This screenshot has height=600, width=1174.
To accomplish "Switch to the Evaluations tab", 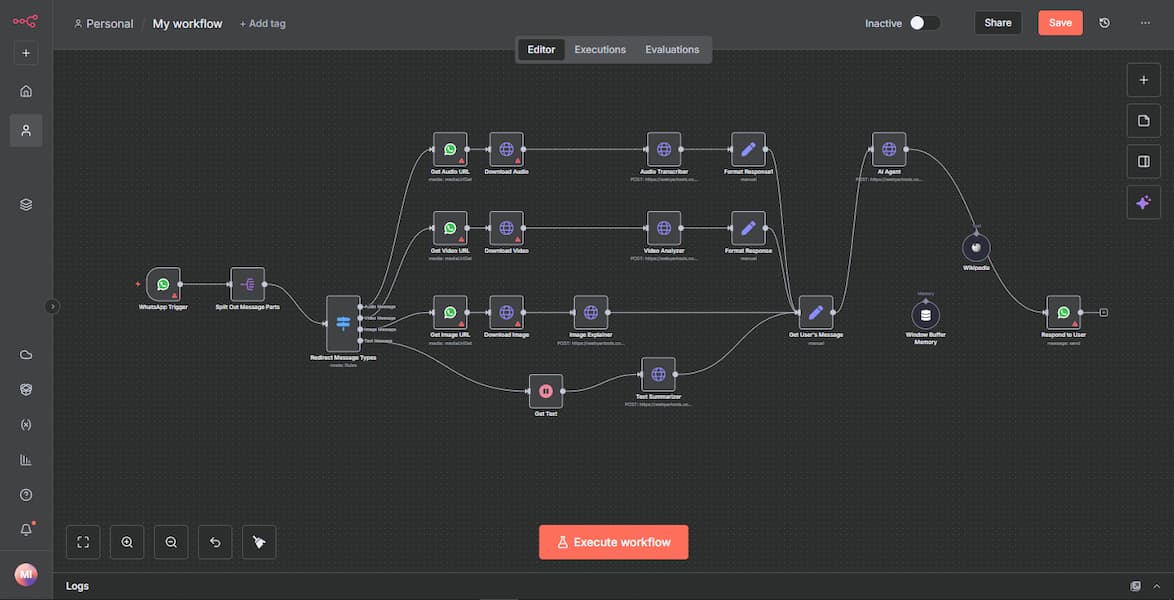I will pyautogui.click(x=672, y=50).
